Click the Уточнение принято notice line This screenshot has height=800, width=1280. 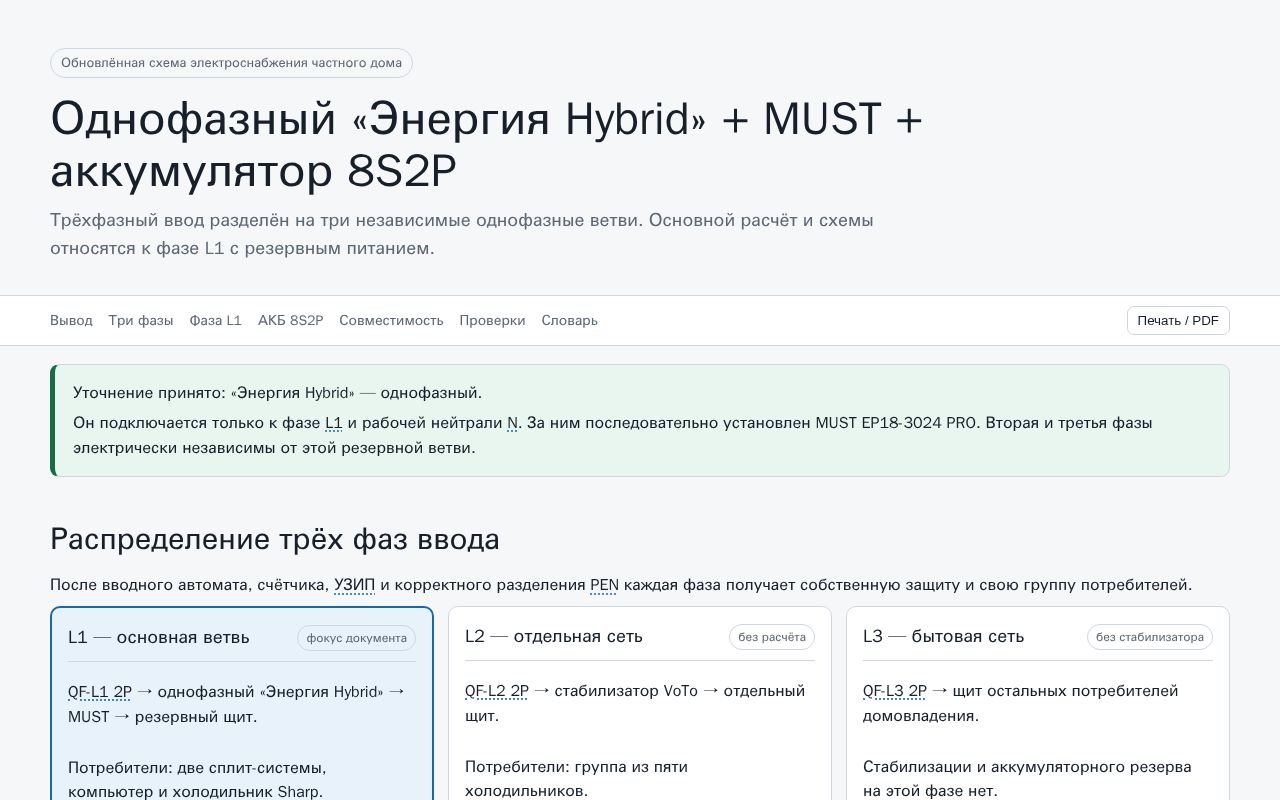277,393
